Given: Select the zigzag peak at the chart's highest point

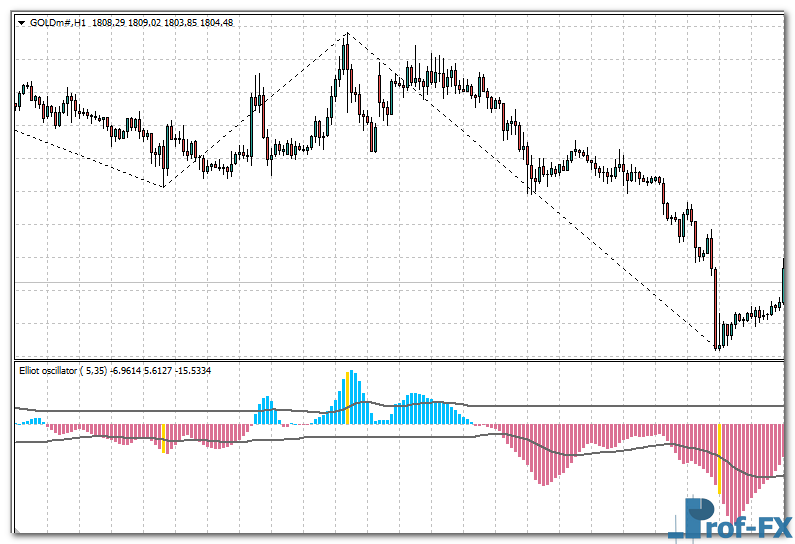Looking at the screenshot, I should point(346,35).
